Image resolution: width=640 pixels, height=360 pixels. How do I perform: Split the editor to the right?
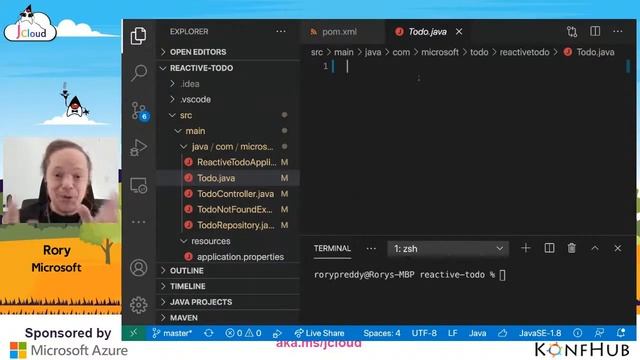click(x=595, y=31)
